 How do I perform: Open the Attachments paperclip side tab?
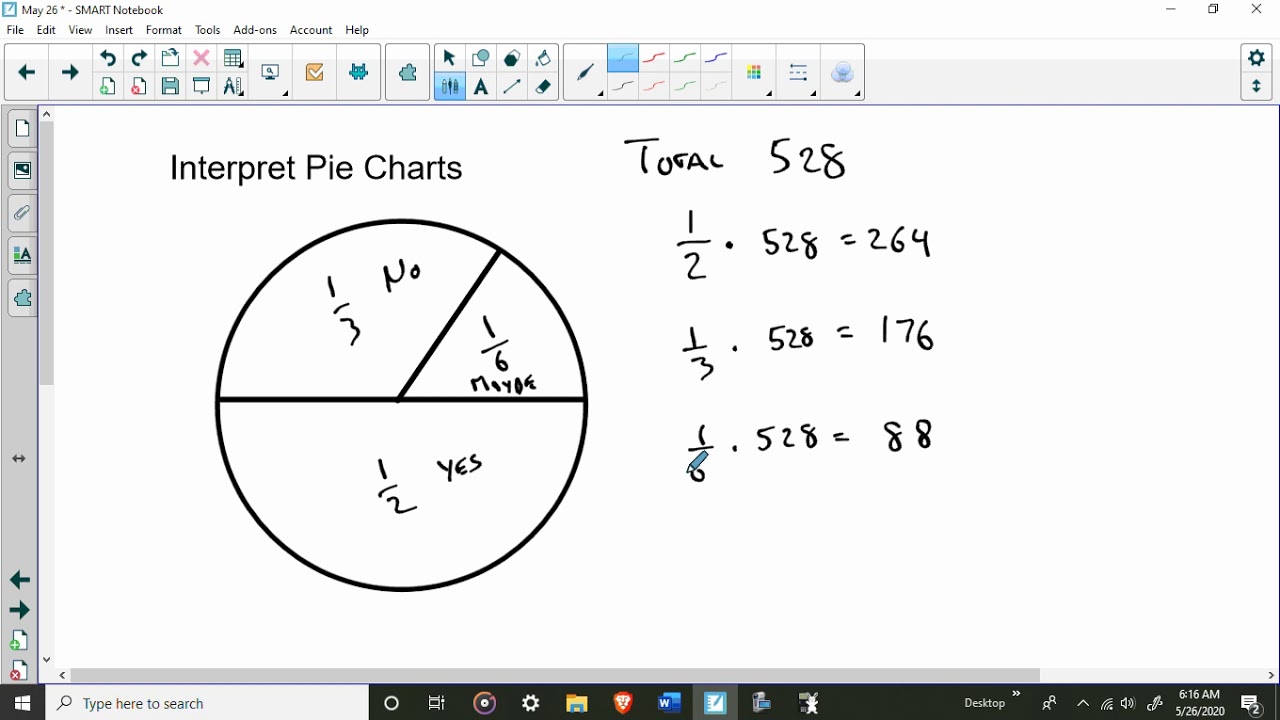pos(22,213)
